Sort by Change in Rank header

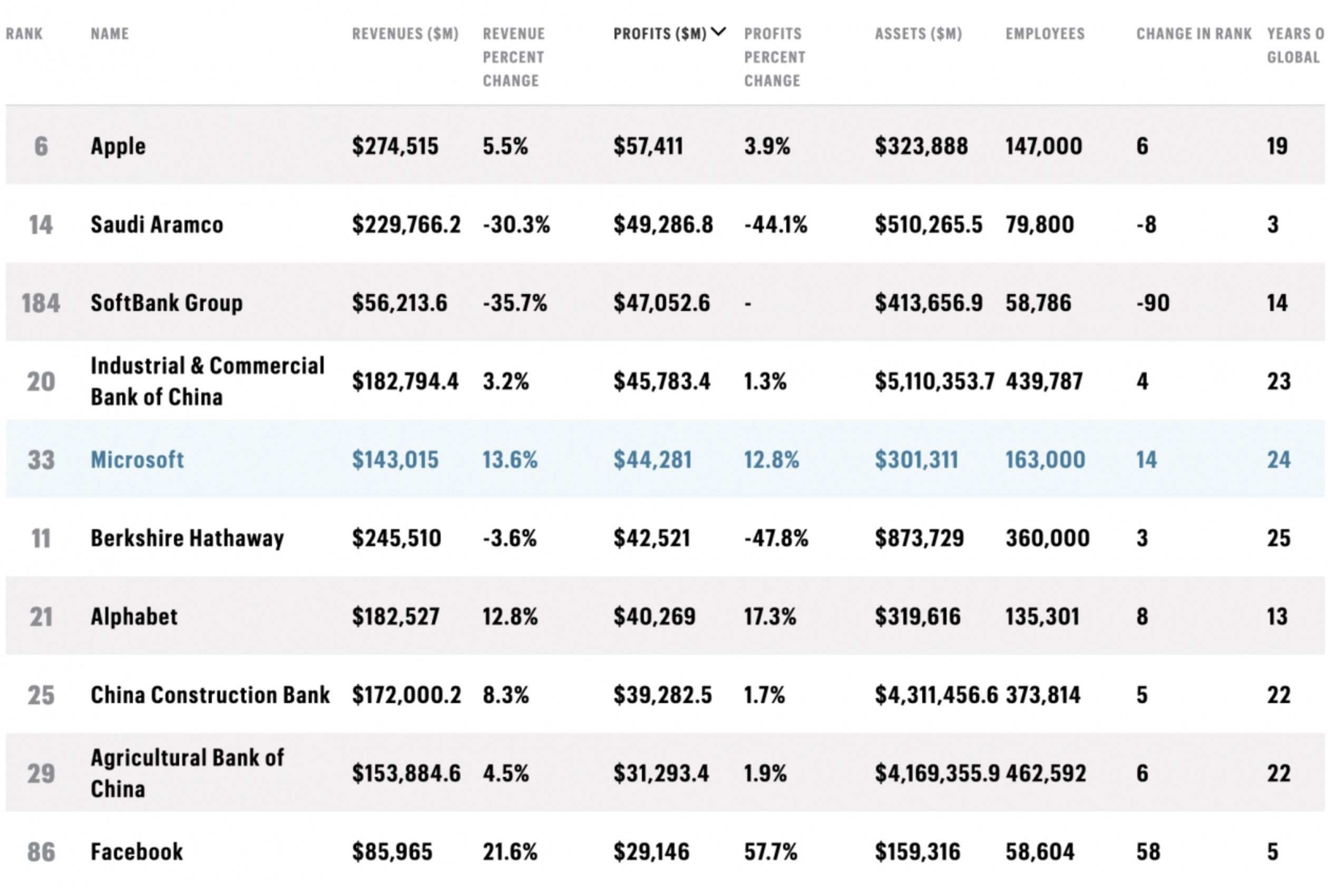pyautogui.click(x=1193, y=34)
